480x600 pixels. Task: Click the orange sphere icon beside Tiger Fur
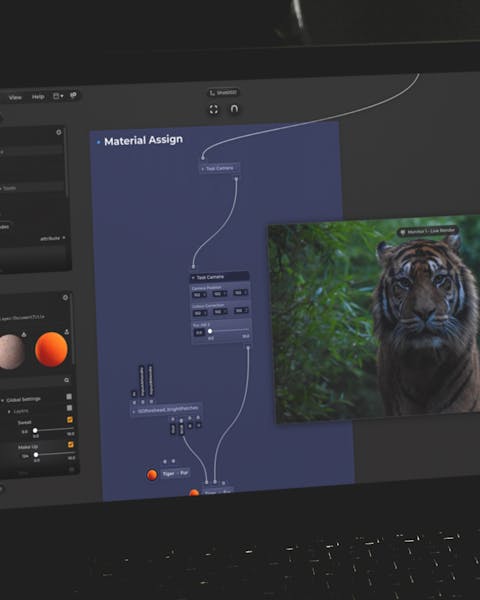pyautogui.click(x=152, y=475)
